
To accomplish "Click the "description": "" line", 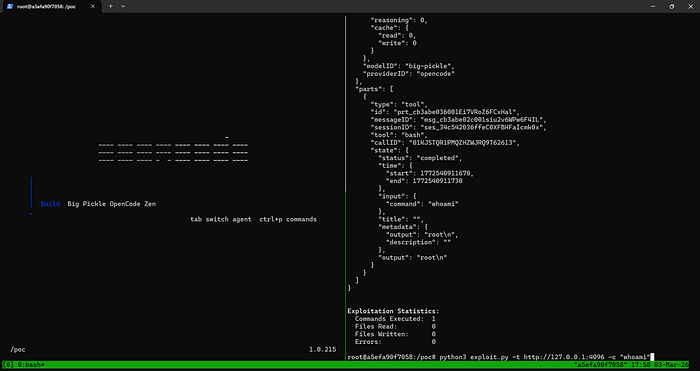I will [x=418, y=242].
